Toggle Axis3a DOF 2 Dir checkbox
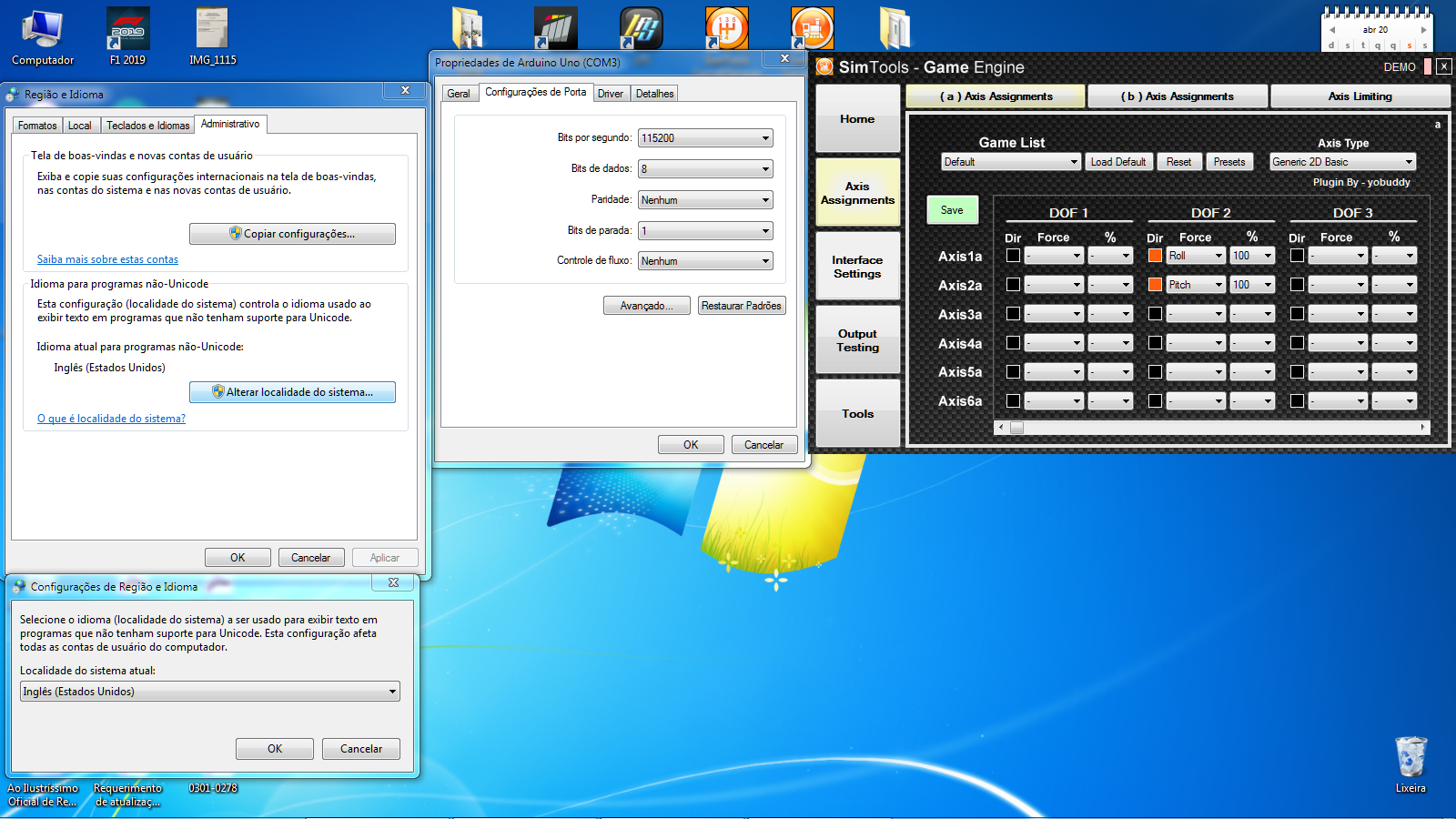The width and height of the screenshot is (1456, 819). pos(1155,314)
